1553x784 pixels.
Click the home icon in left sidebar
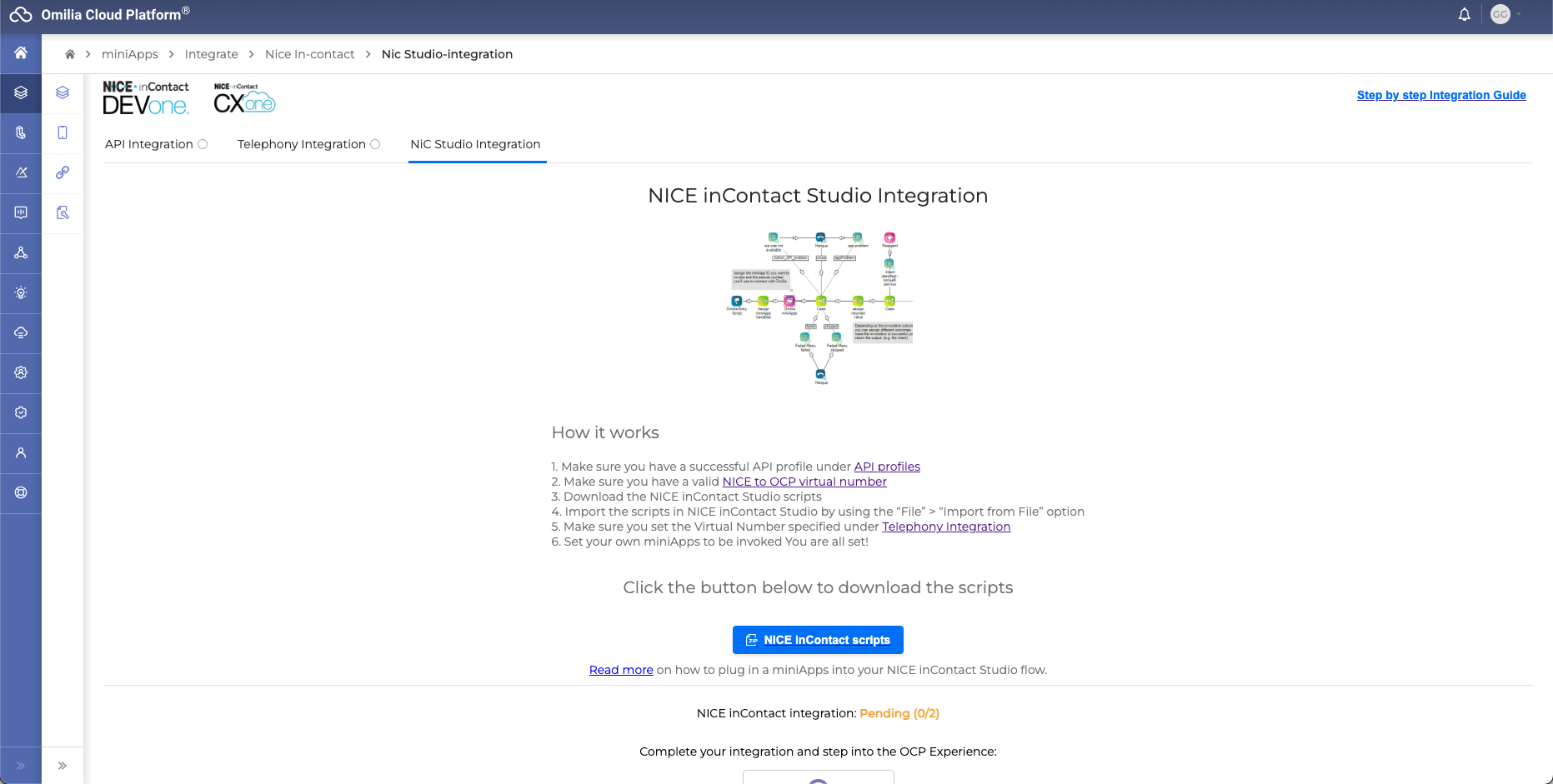click(x=21, y=53)
